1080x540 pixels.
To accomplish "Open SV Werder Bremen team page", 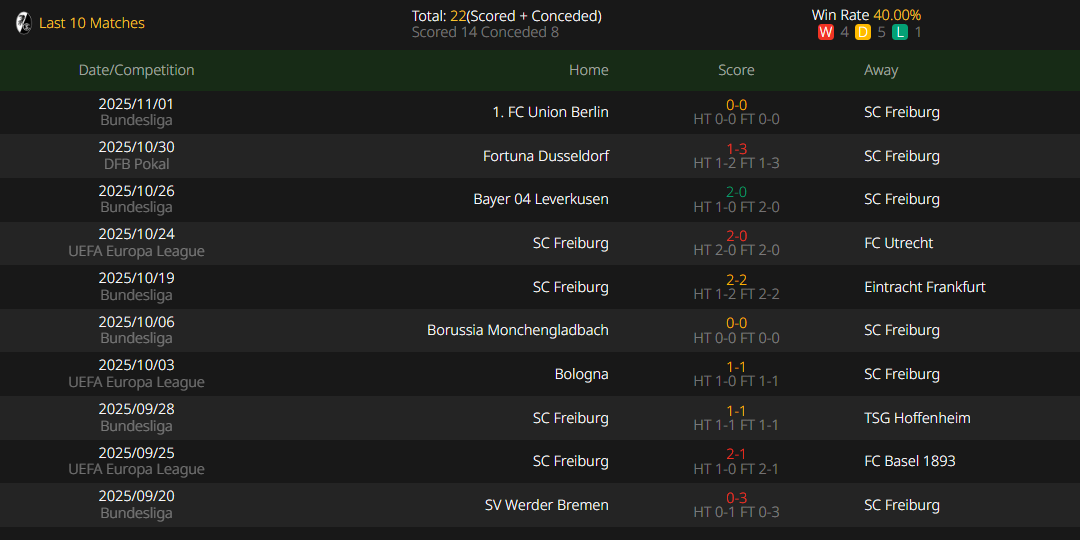I will 546,505.
